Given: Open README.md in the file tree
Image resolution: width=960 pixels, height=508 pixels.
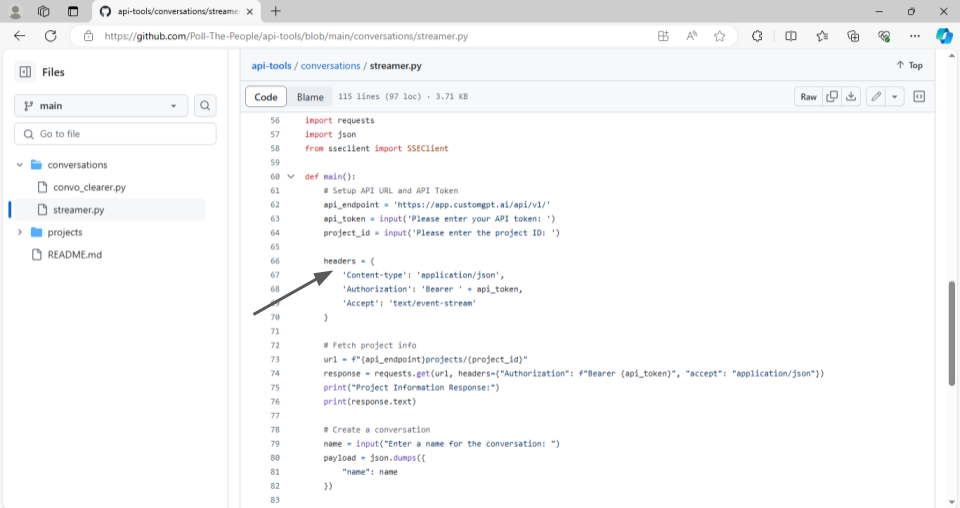Looking at the screenshot, I should pos(75,255).
